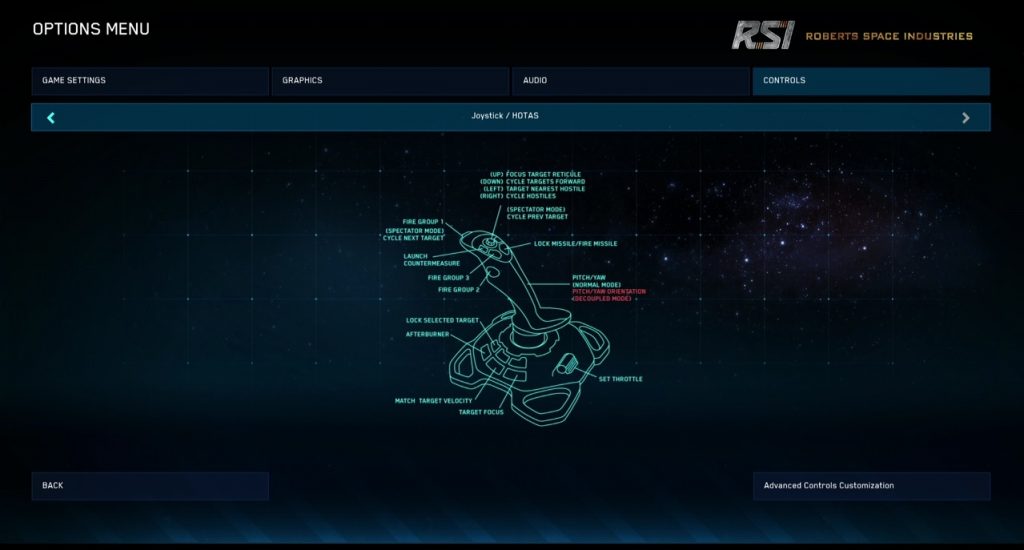The image size is (1024, 550).
Task: Click the Set Throttle label
Action: tap(620, 379)
